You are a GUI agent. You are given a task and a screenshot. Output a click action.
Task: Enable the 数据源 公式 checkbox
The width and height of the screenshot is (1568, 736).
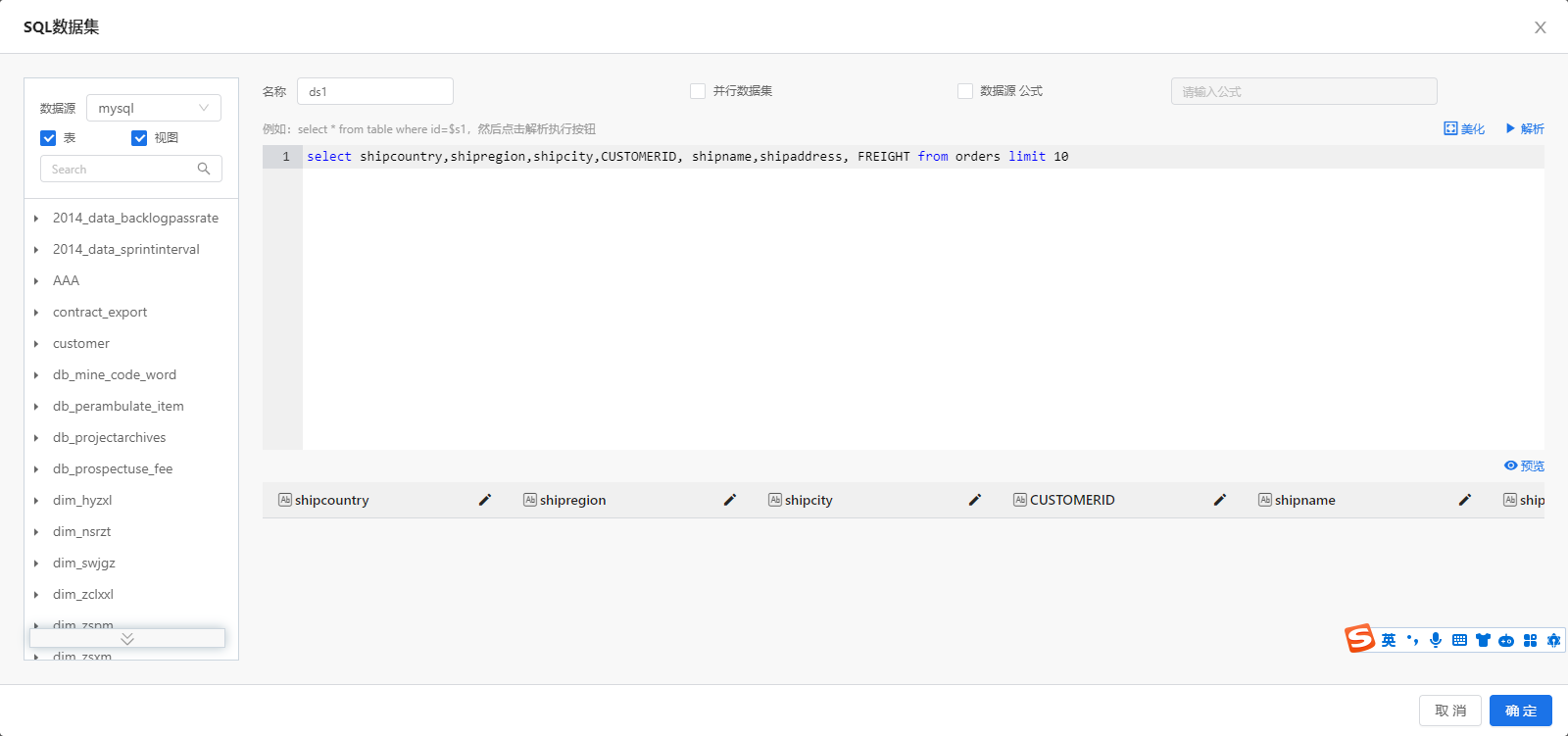[965, 91]
